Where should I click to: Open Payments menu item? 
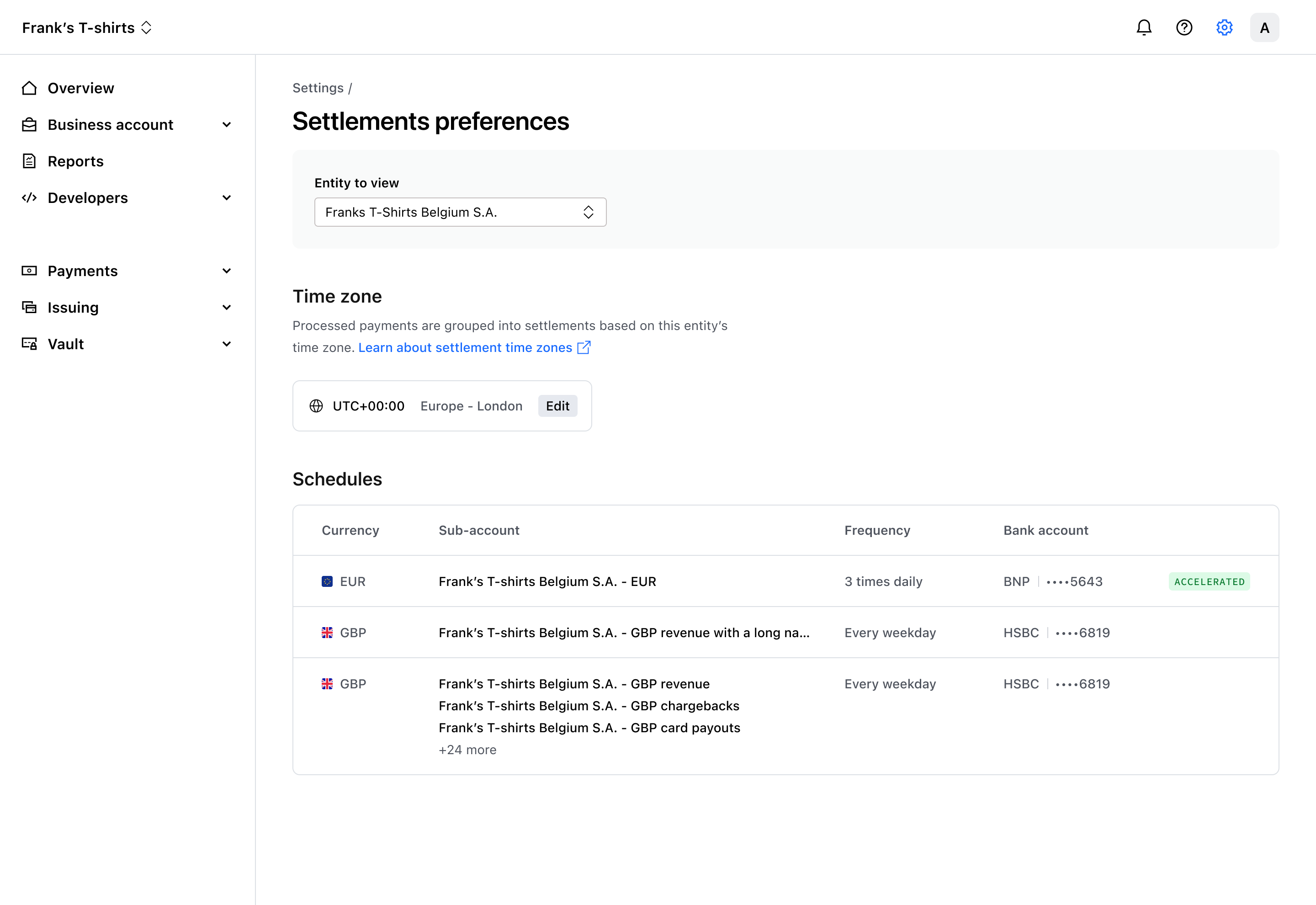(x=83, y=271)
